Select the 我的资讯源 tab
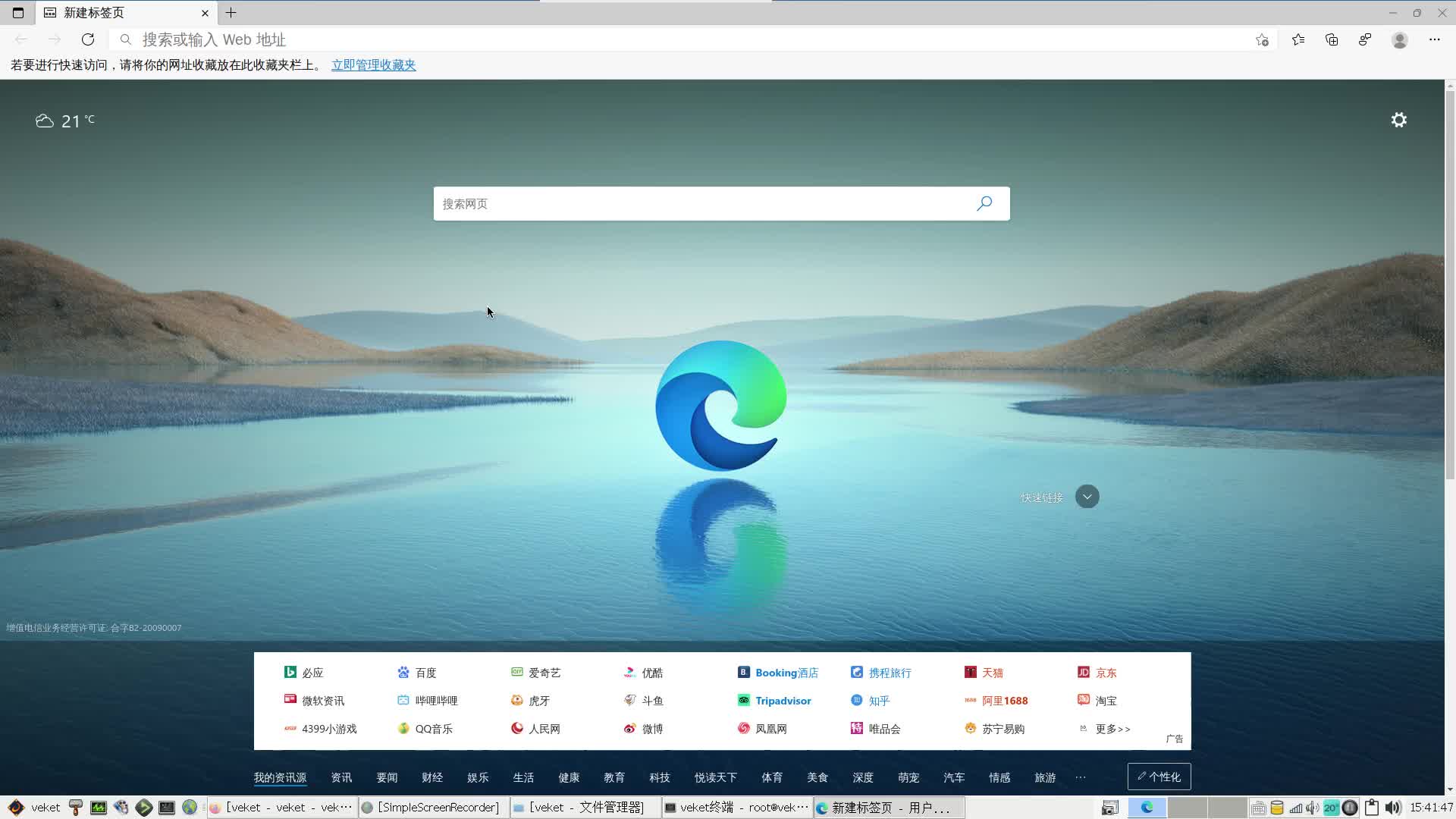Image resolution: width=1456 pixels, height=819 pixels. [x=280, y=777]
